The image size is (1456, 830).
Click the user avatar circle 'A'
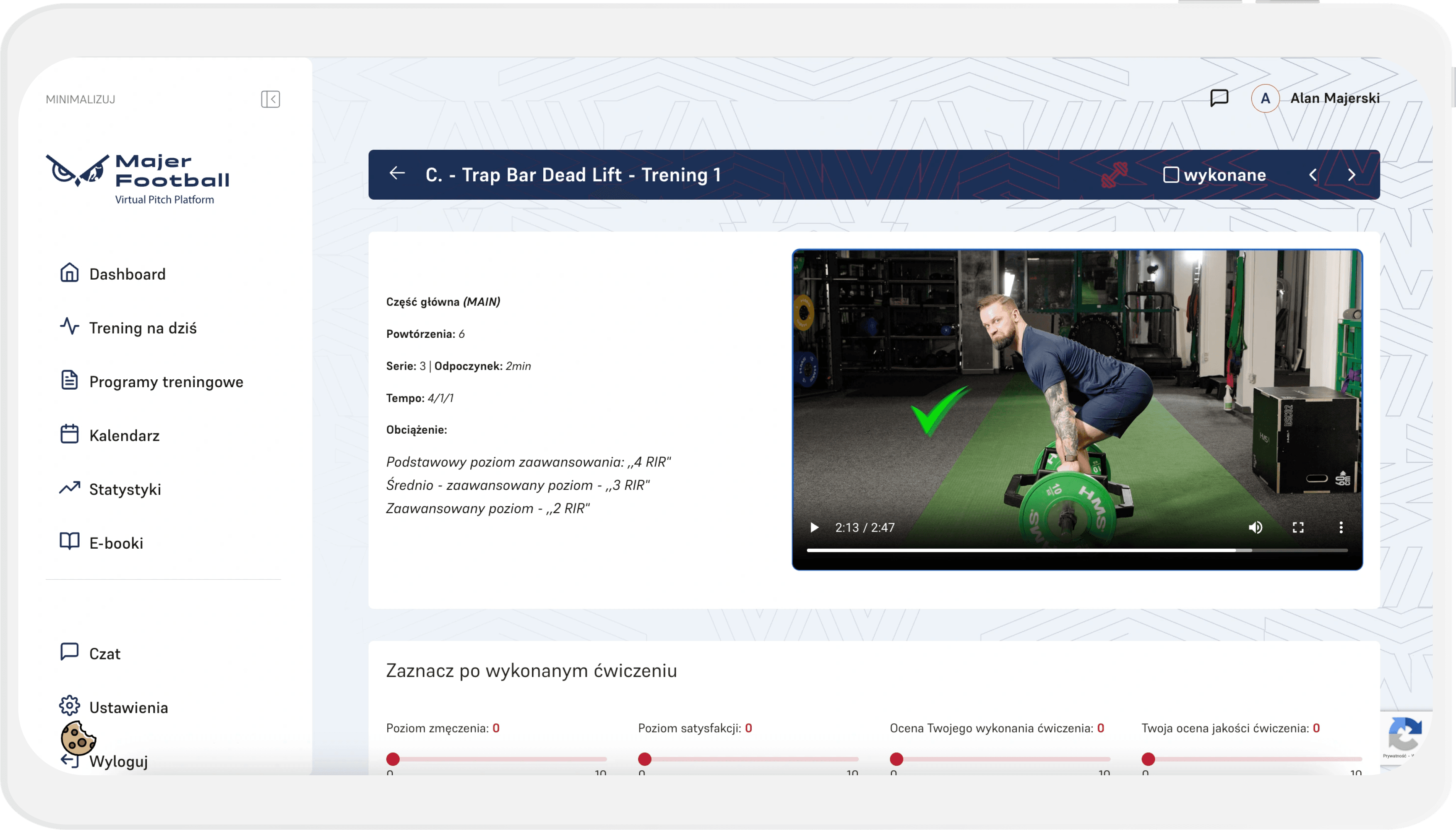click(x=1265, y=99)
